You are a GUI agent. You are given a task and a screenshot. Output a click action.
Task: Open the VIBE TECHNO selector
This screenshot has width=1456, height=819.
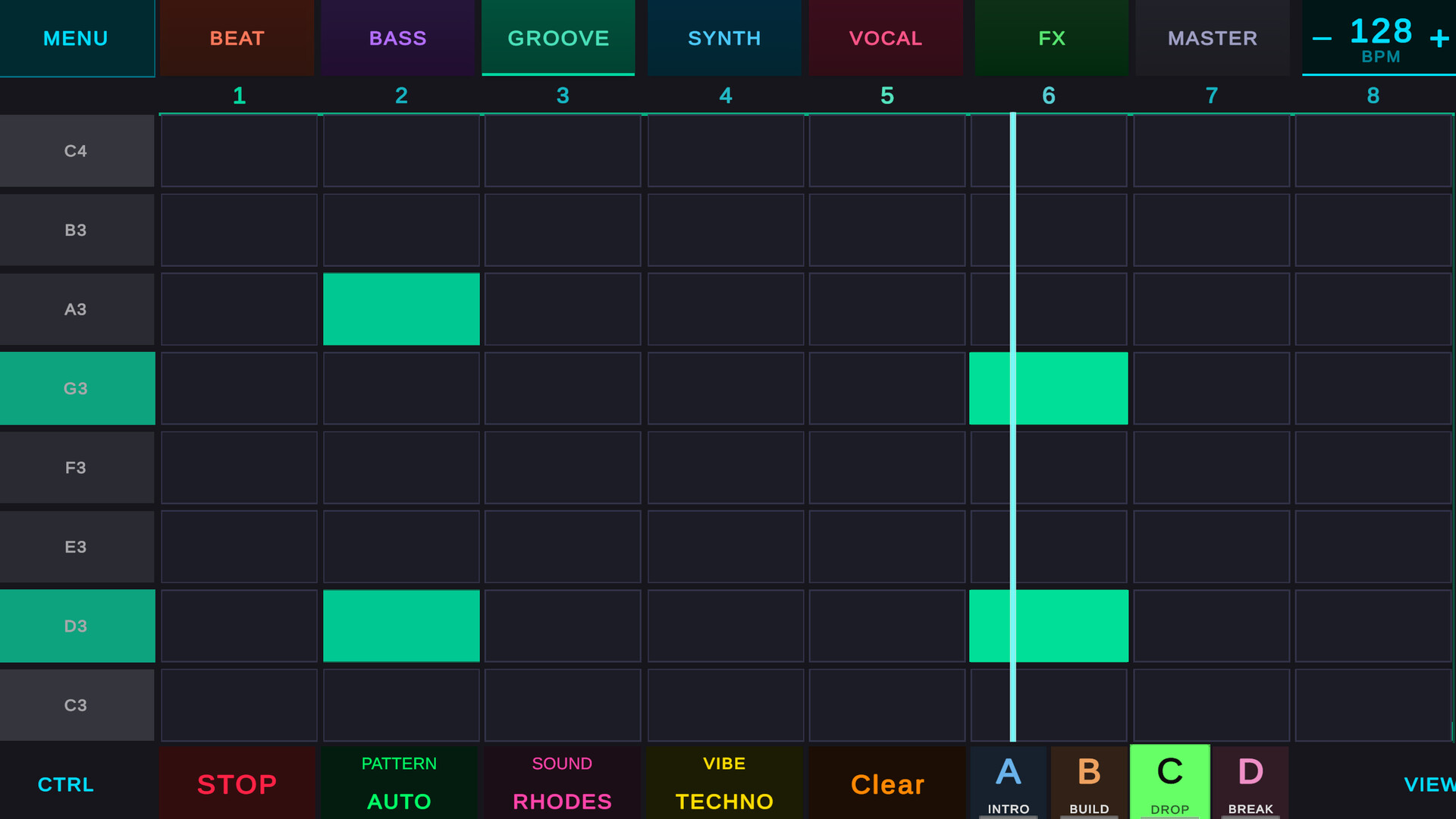[724, 783]
